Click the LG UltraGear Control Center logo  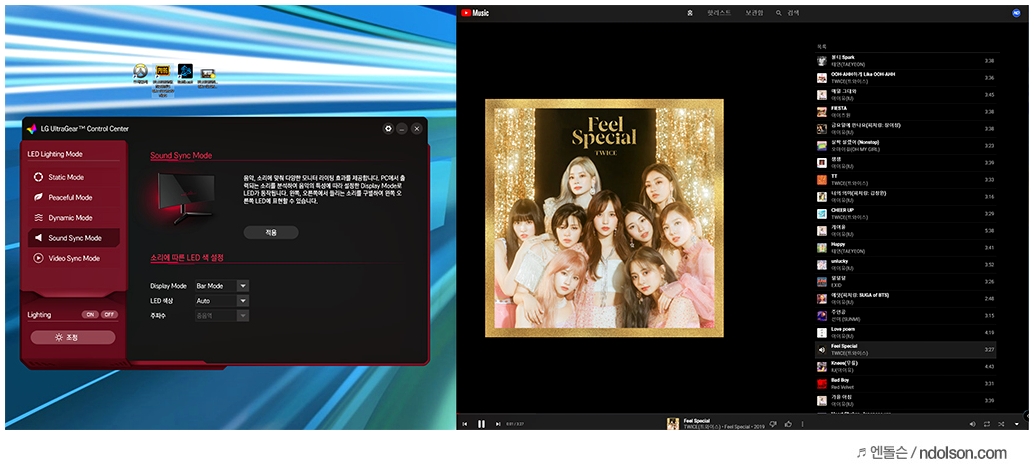(x=32, y=129)
